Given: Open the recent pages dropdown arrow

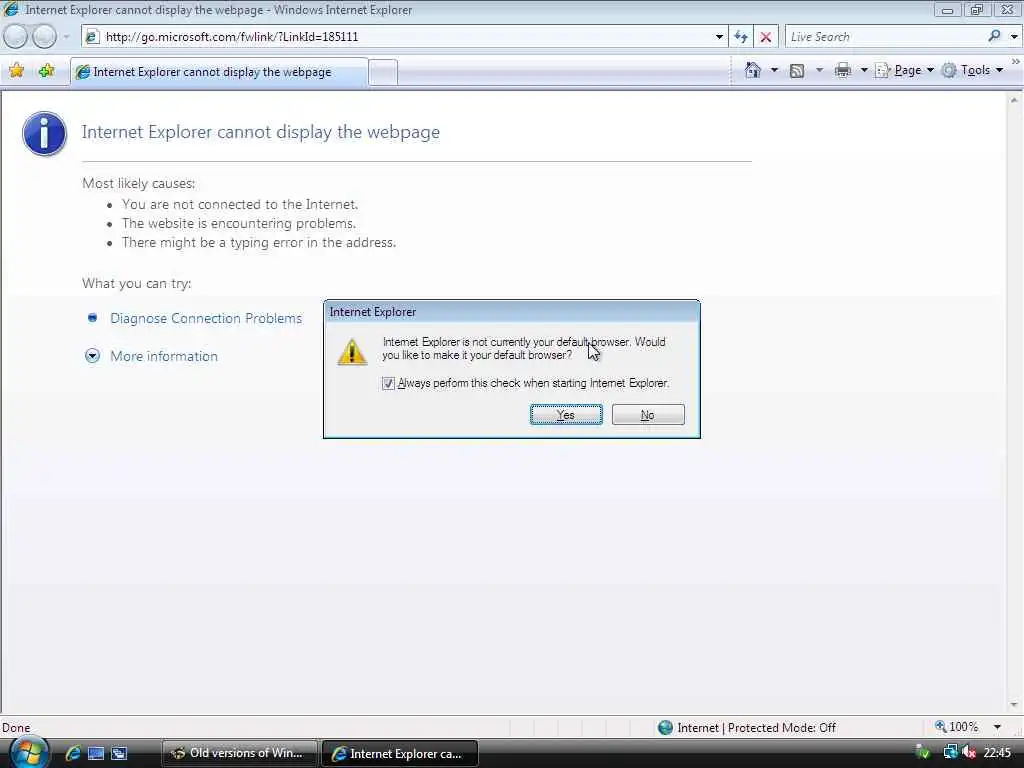Looking at the screenshot, I should coord(66,37).
